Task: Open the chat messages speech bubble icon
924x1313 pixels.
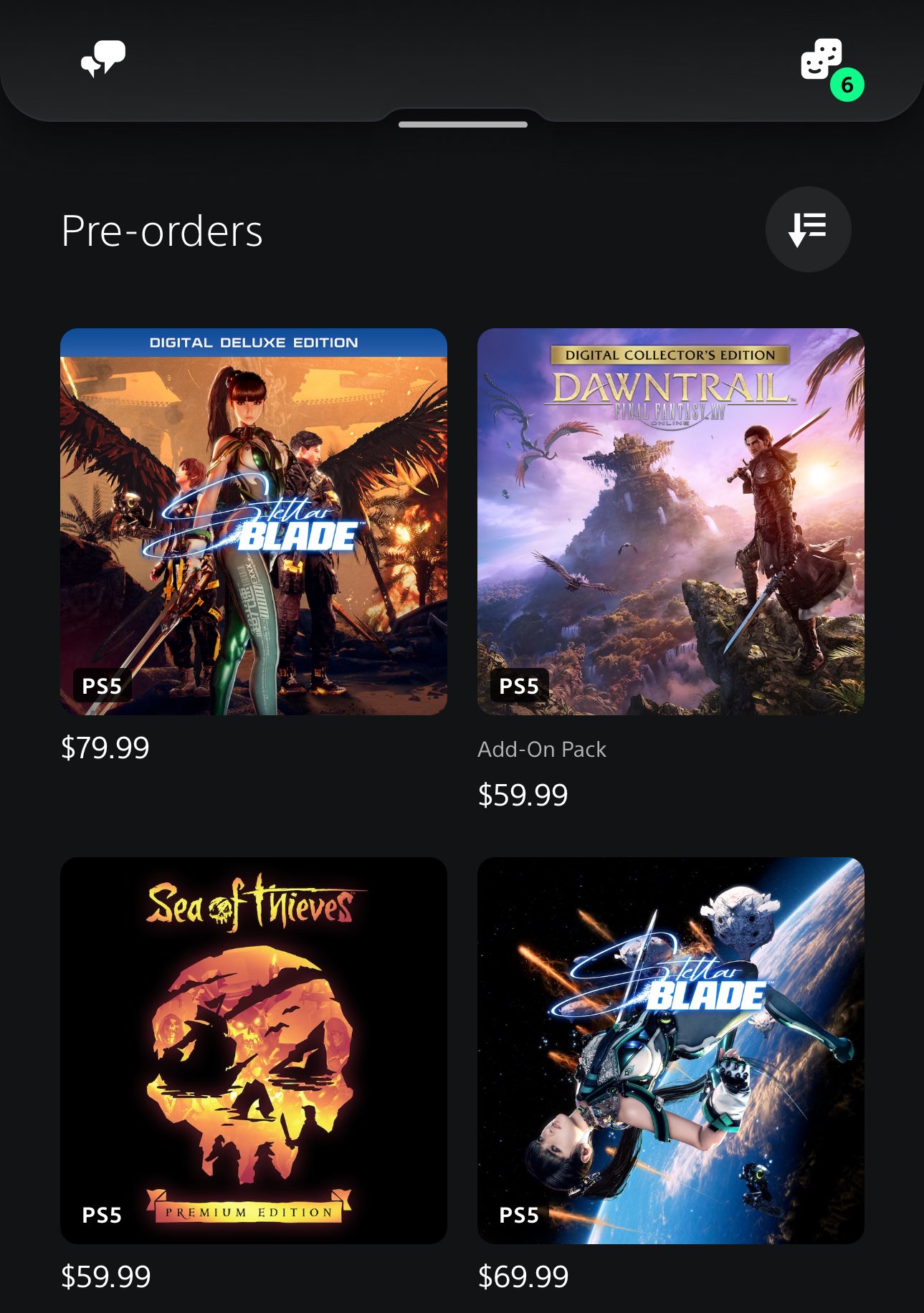Action: [x=103, y=59]
